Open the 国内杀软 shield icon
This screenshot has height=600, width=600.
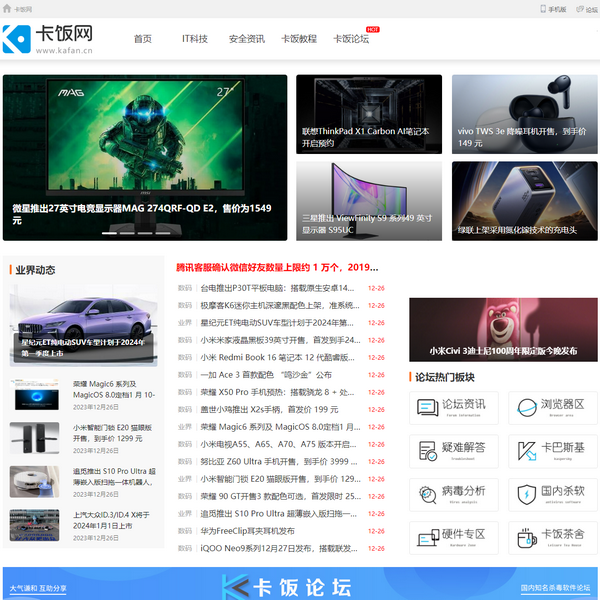point(524,493)
